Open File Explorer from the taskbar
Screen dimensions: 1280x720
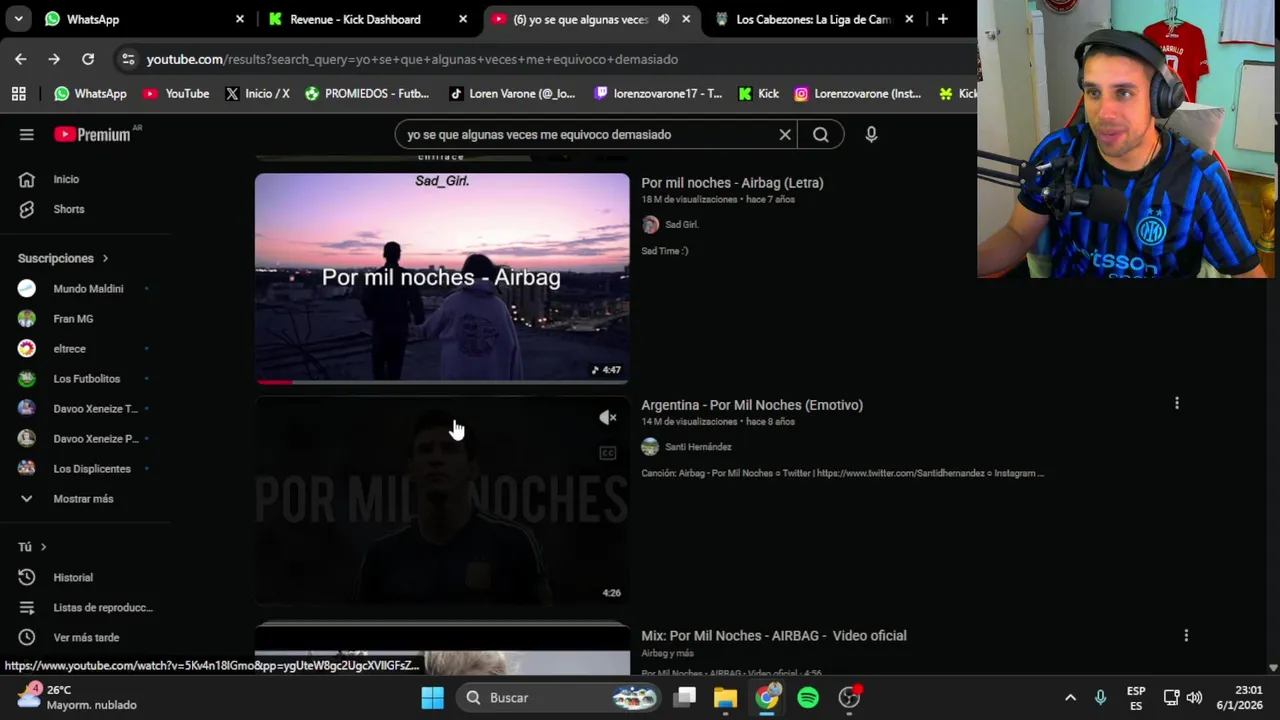[x=725, y=697]
